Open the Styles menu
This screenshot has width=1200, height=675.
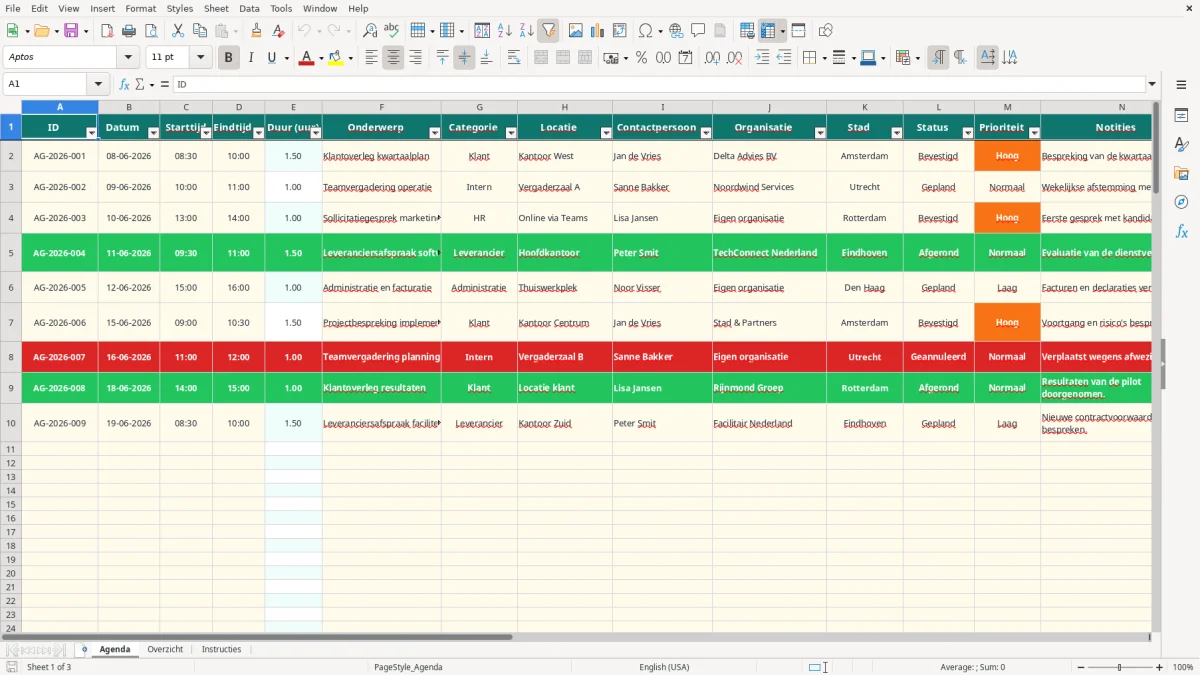[x=180, y=8]
